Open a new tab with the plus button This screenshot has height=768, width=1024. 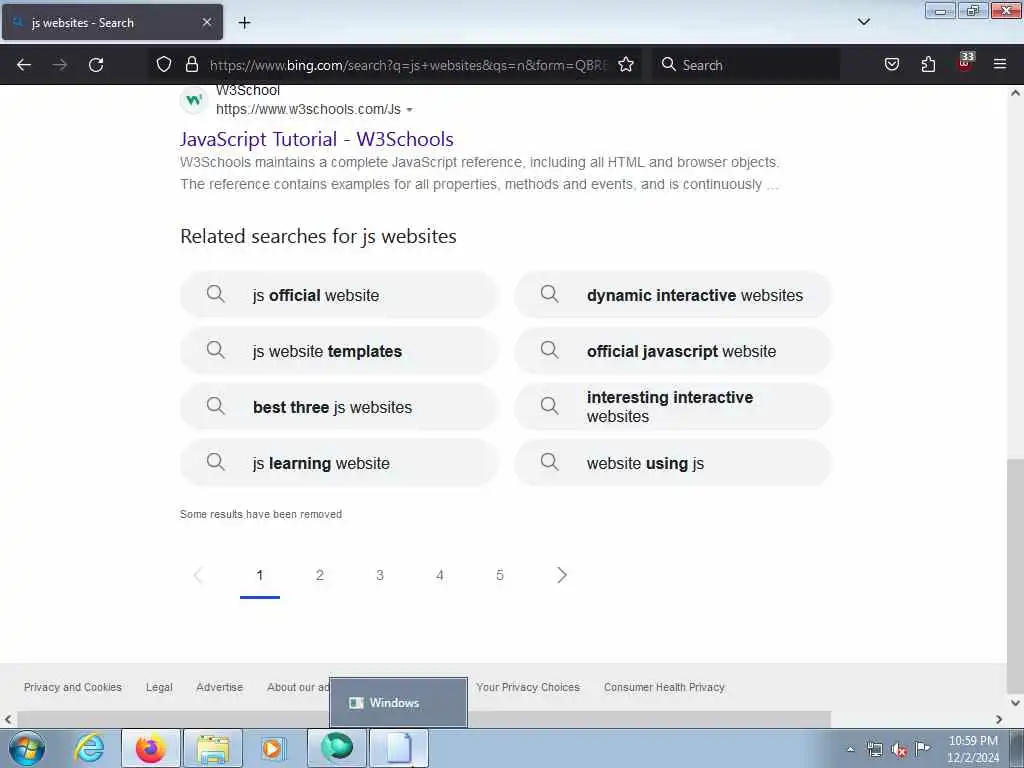(244, 23)
